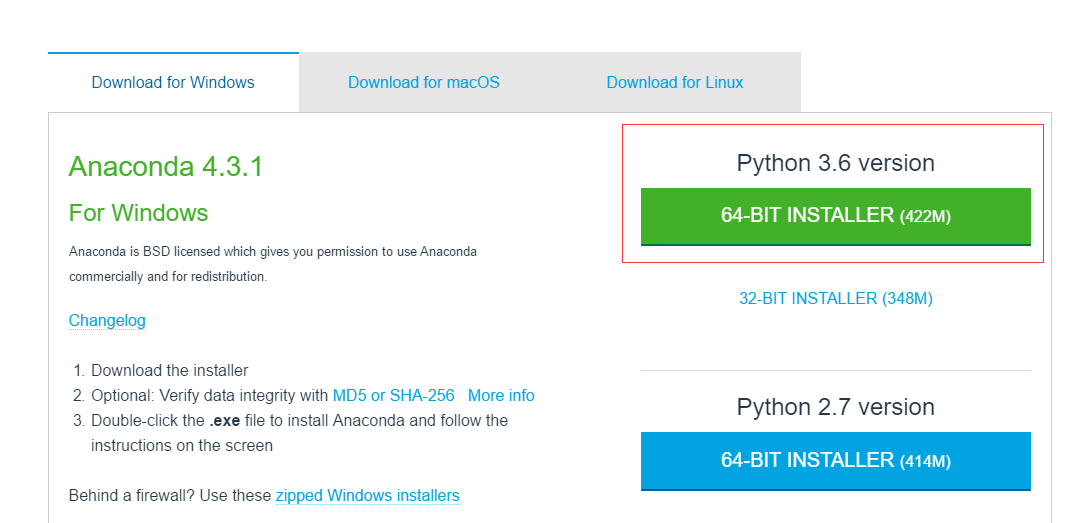
Task: Click the instructions on the screen text line
Action: [181, 445]
